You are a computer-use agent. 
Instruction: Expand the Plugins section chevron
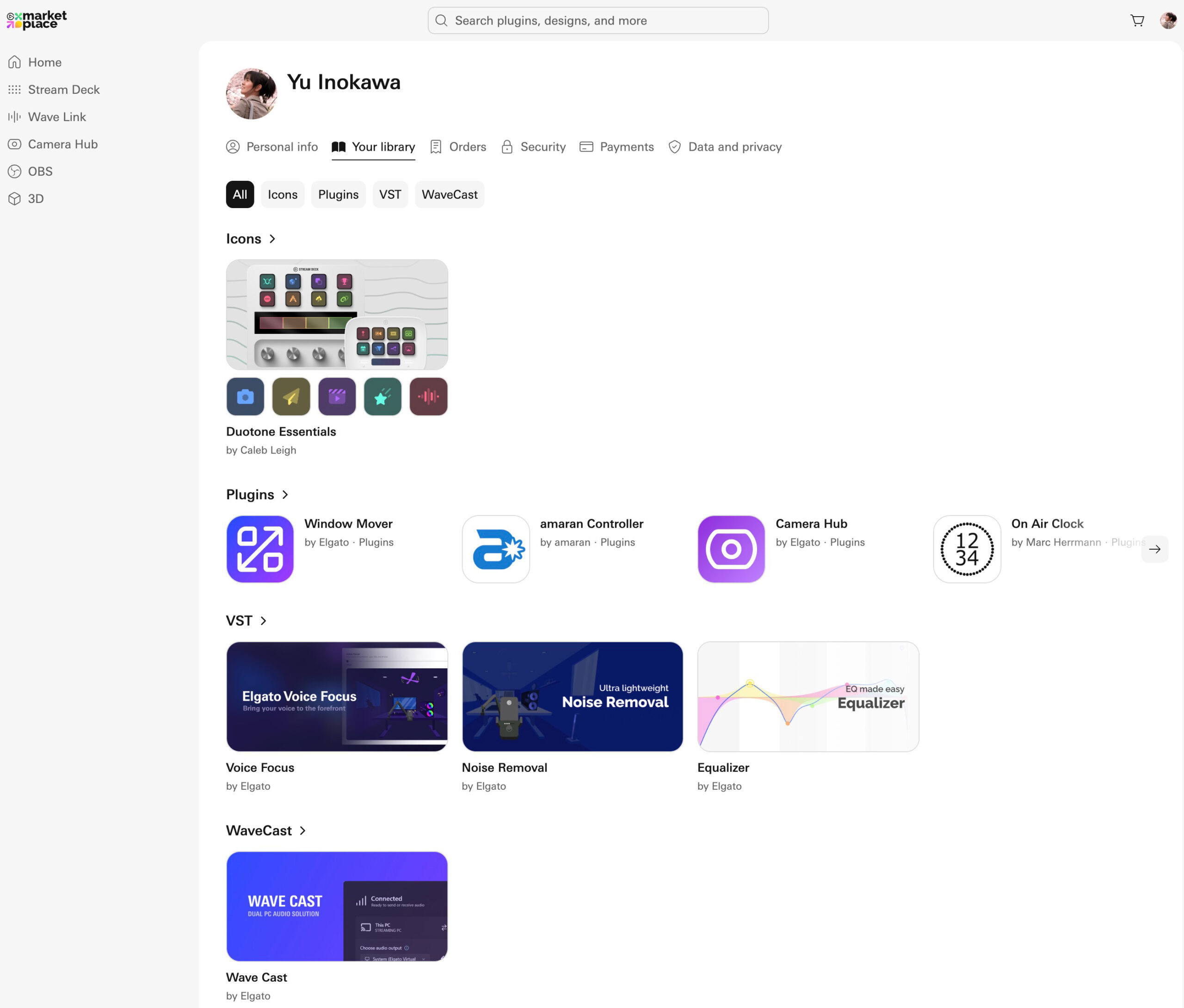pos(285,494)
